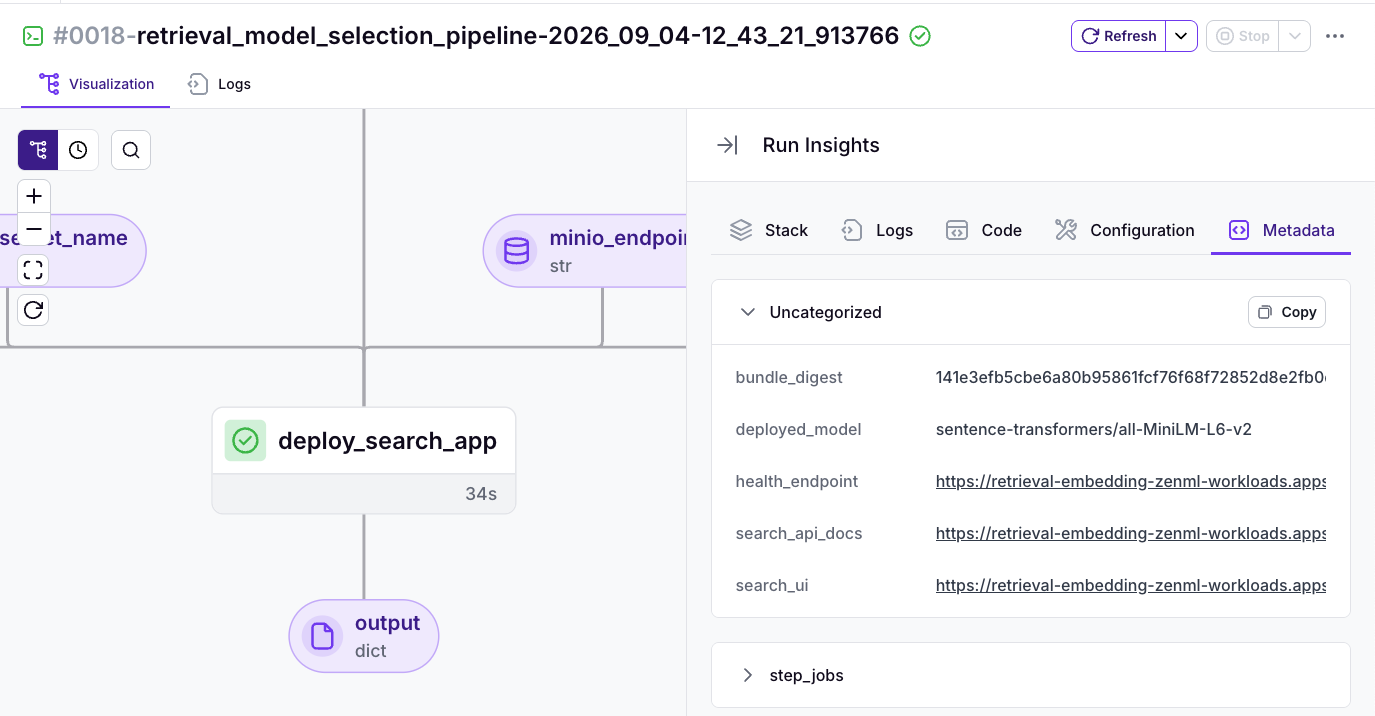The height and width of the screenshot is (716, 1375).
Task: Open the Stack tab
Action: [768, 230]
